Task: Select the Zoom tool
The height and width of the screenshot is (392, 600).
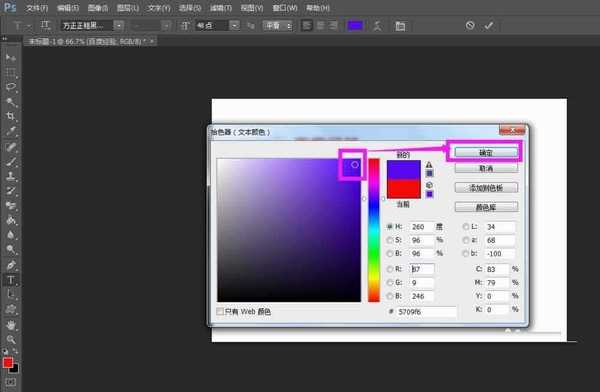Action: (x=11, y=340)
